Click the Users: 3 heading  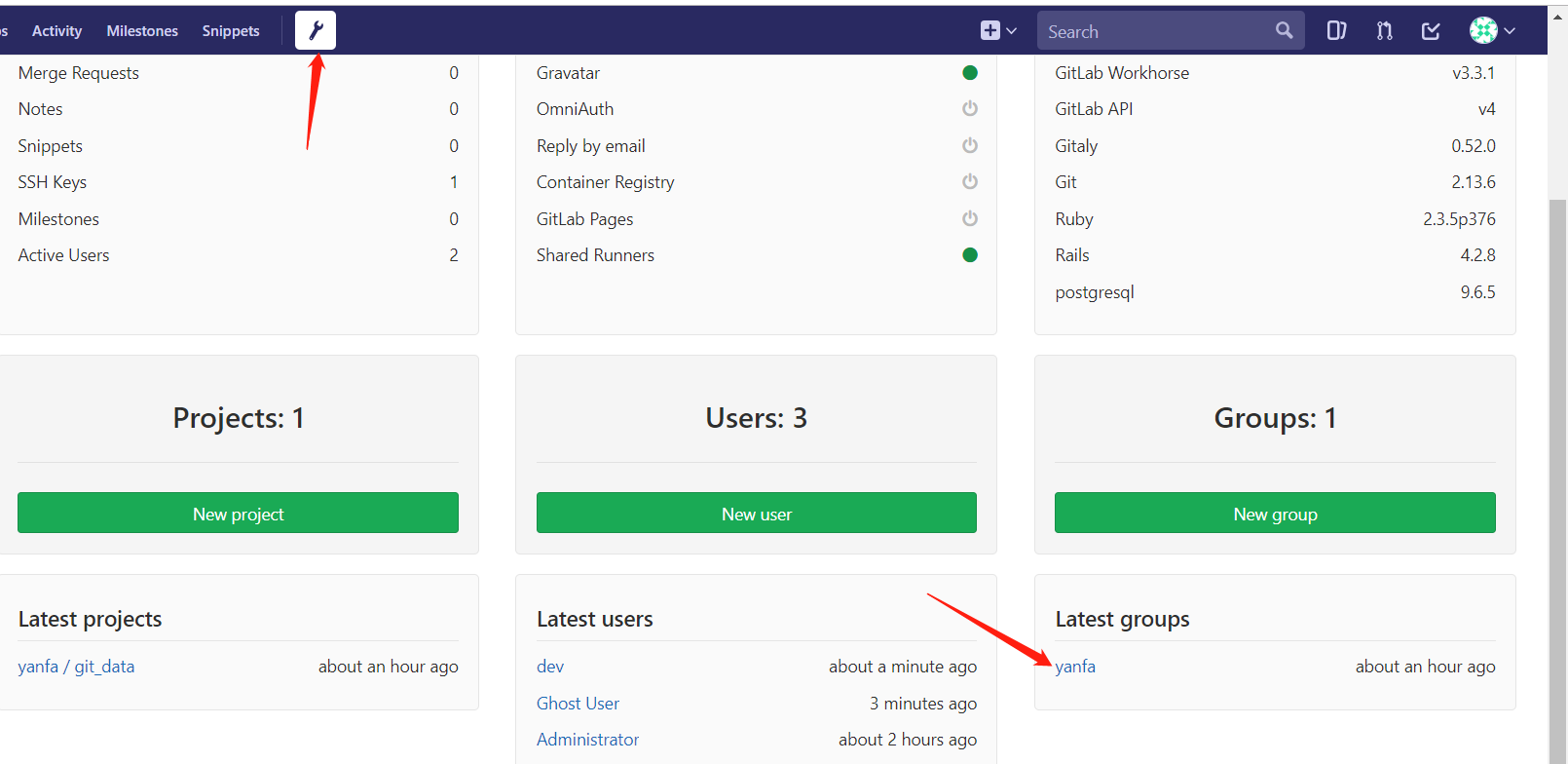click(x=757, y=418)
